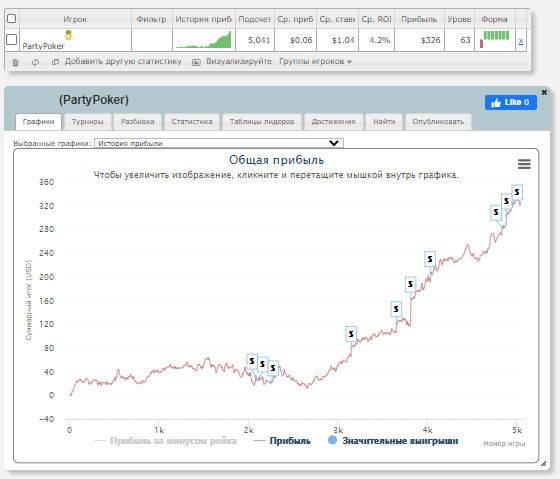The image size is (560, 479).
Task: Click the refresh arrows icon
Action: (x=35, y=62)
